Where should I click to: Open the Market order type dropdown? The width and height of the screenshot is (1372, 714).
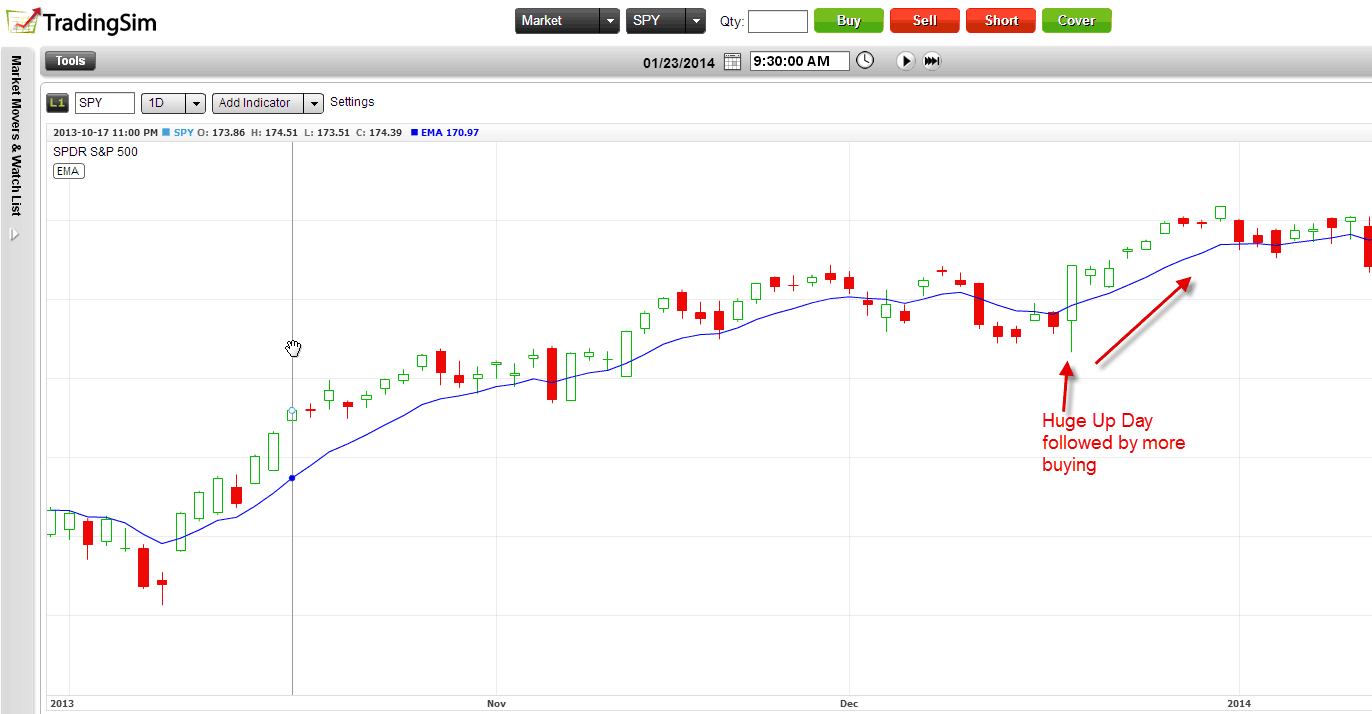click(609, 21)
